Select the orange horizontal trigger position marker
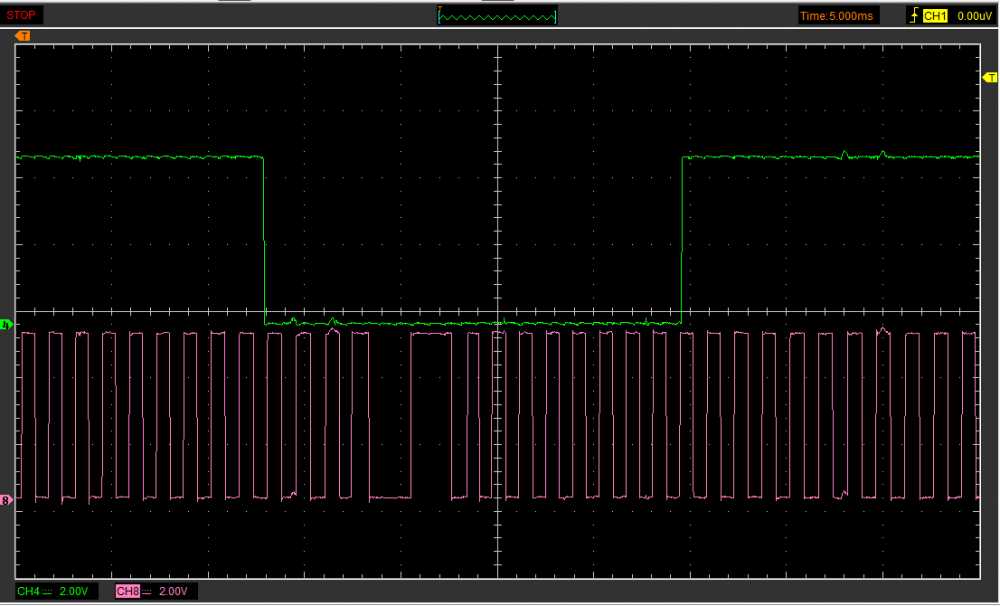This screenshot has width=1000, height=606. pyautogui.click(x=23, y=36)
